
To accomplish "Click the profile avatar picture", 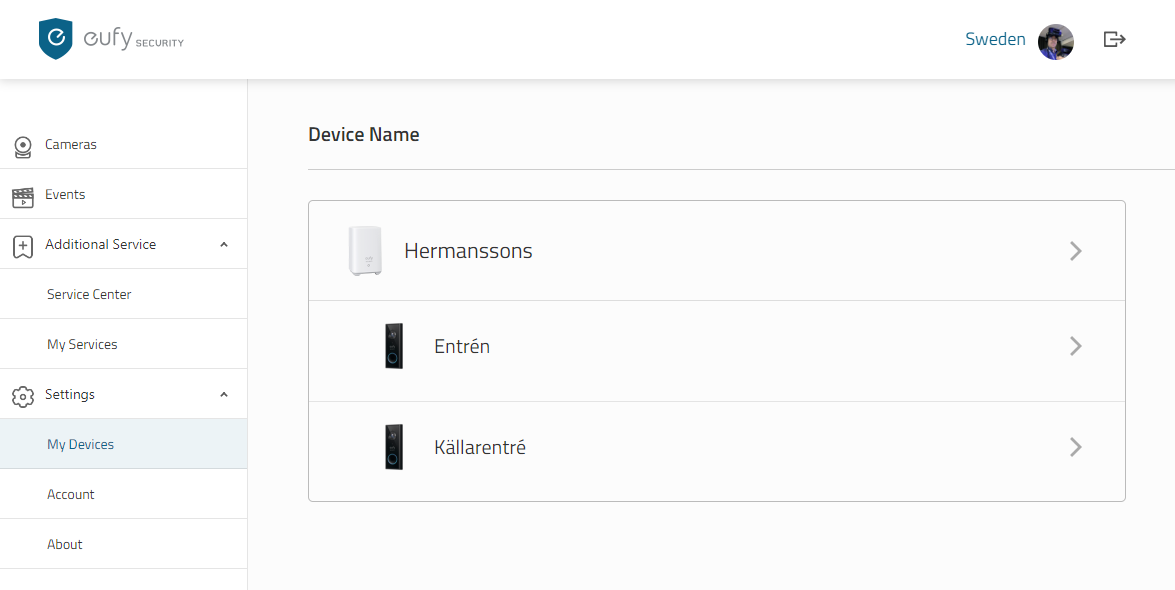I will pos(1056,41).
